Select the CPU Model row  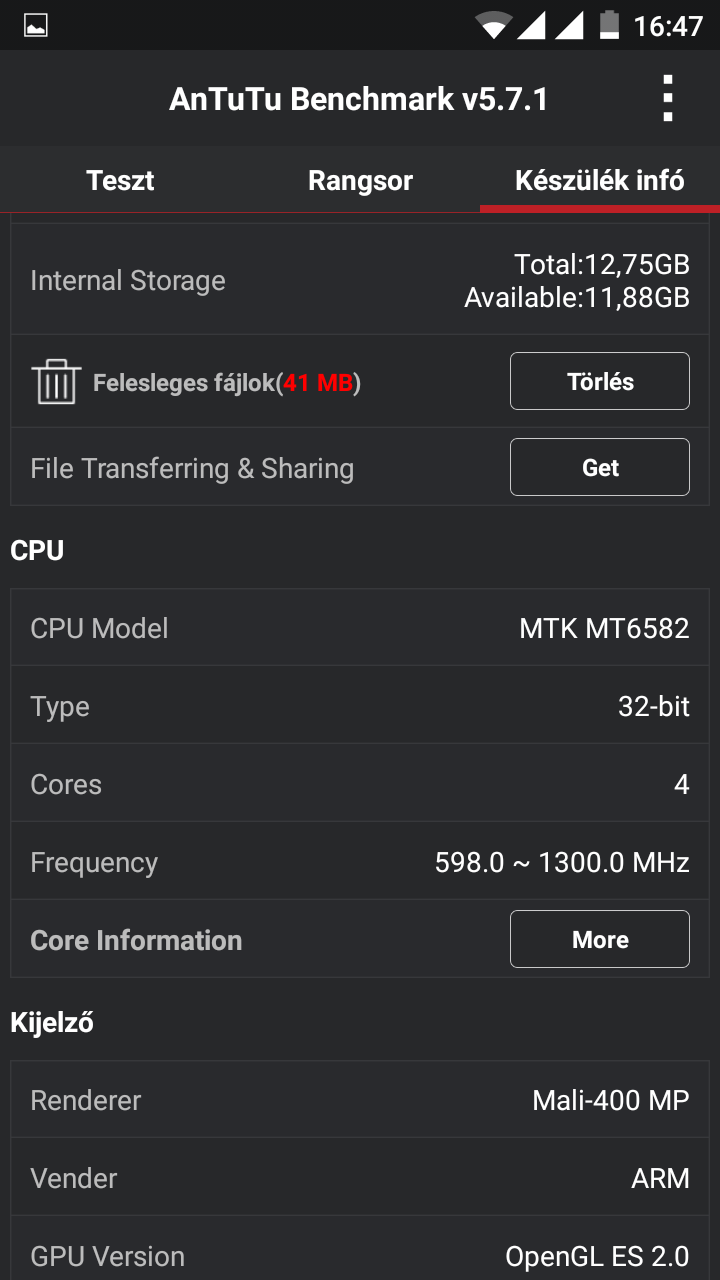[x=360, y=628]
